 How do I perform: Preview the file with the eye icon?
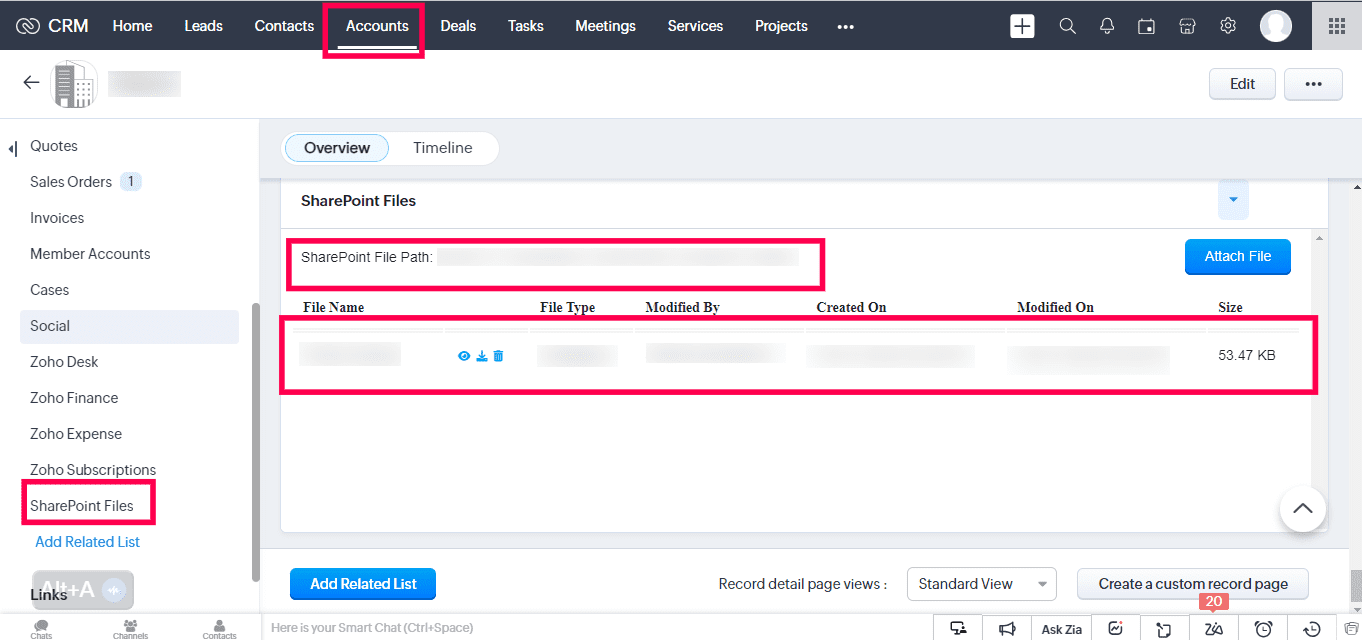464,356
